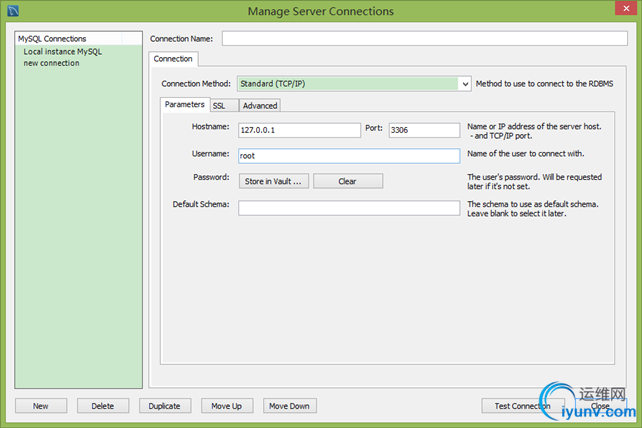
Task: Click the 'Hostname:' label
Action: [x=210, y=127]
